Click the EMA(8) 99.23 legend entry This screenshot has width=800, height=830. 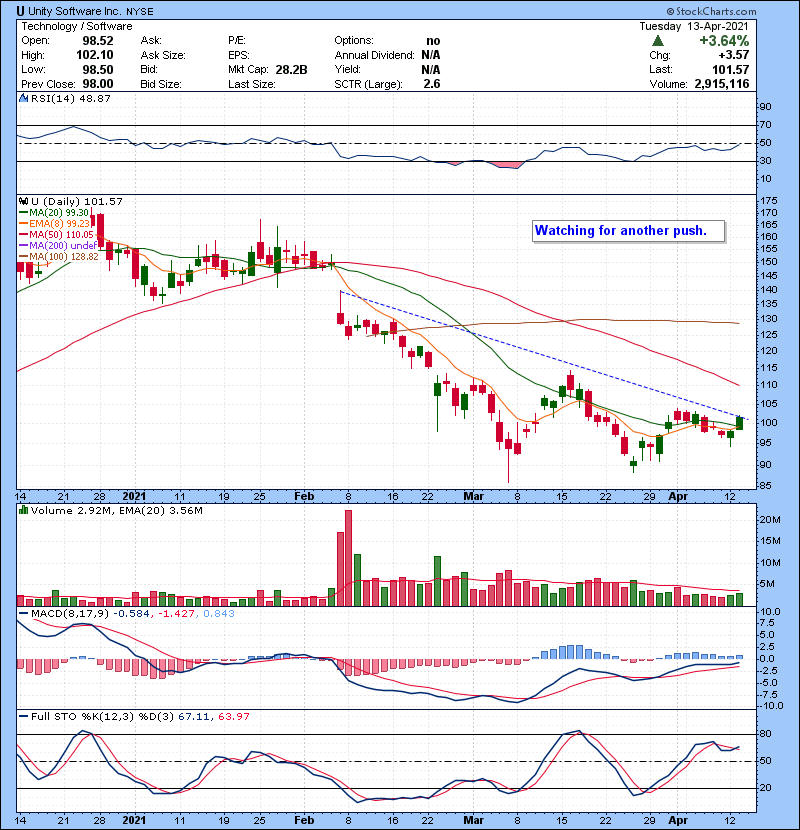click(55, 223)
